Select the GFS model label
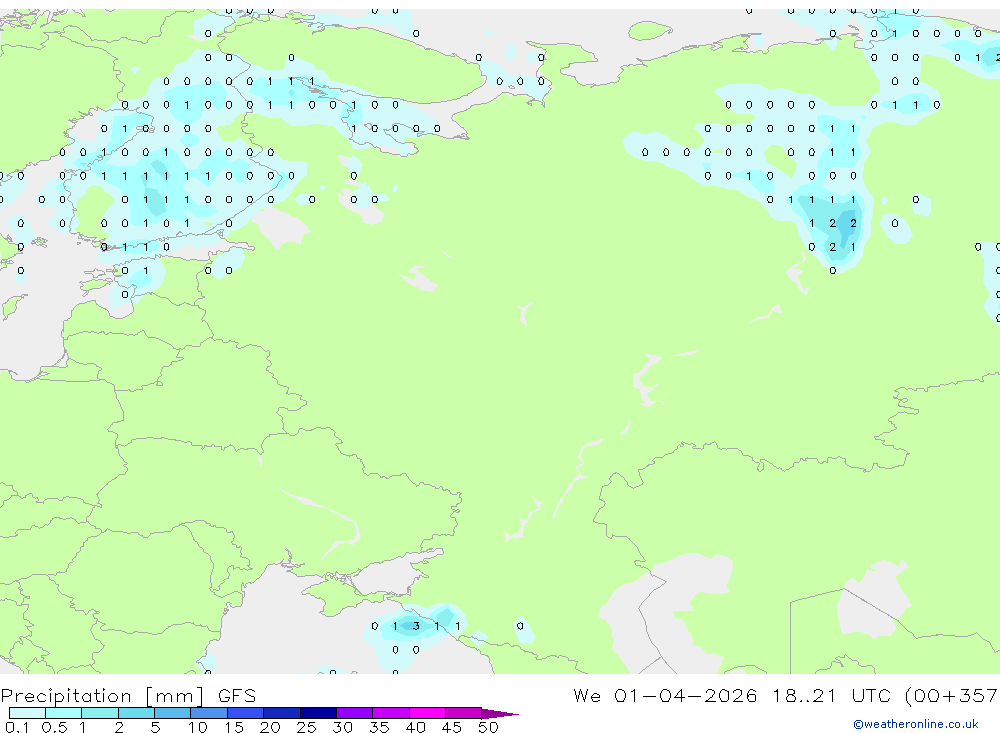1000x733 pixels. (237, 696)
